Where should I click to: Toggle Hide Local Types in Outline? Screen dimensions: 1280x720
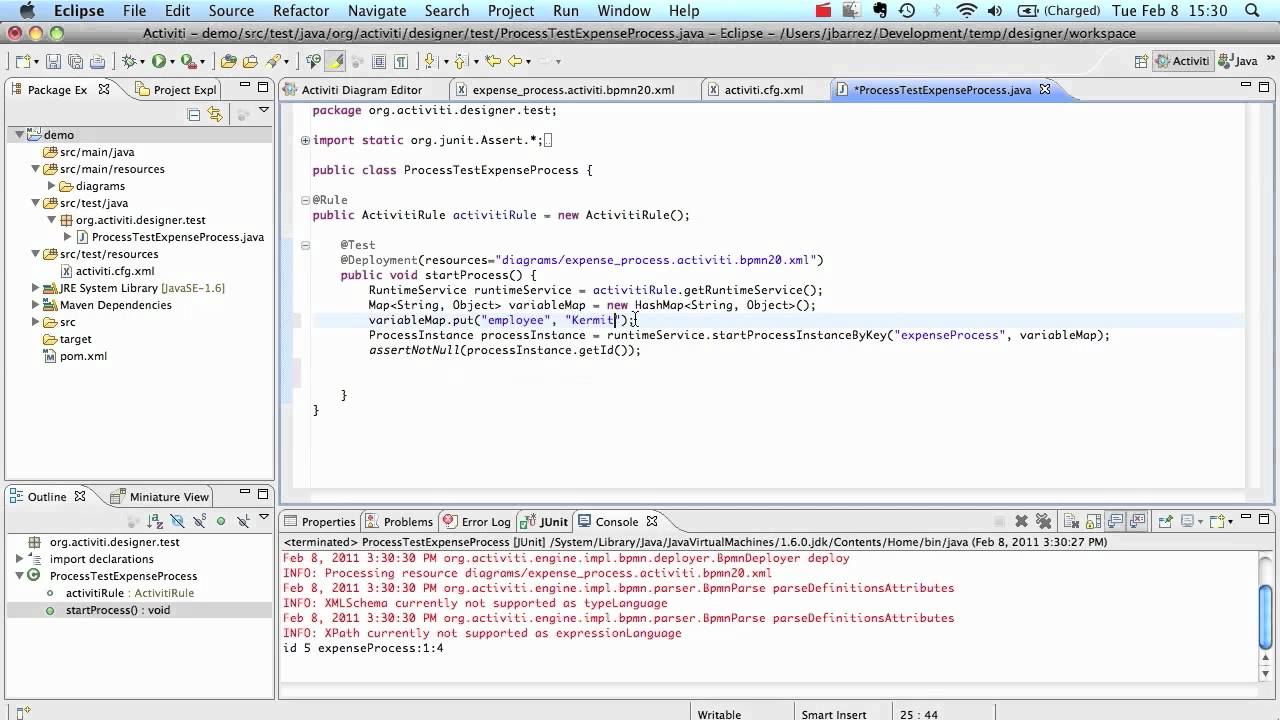click(243, 521)
